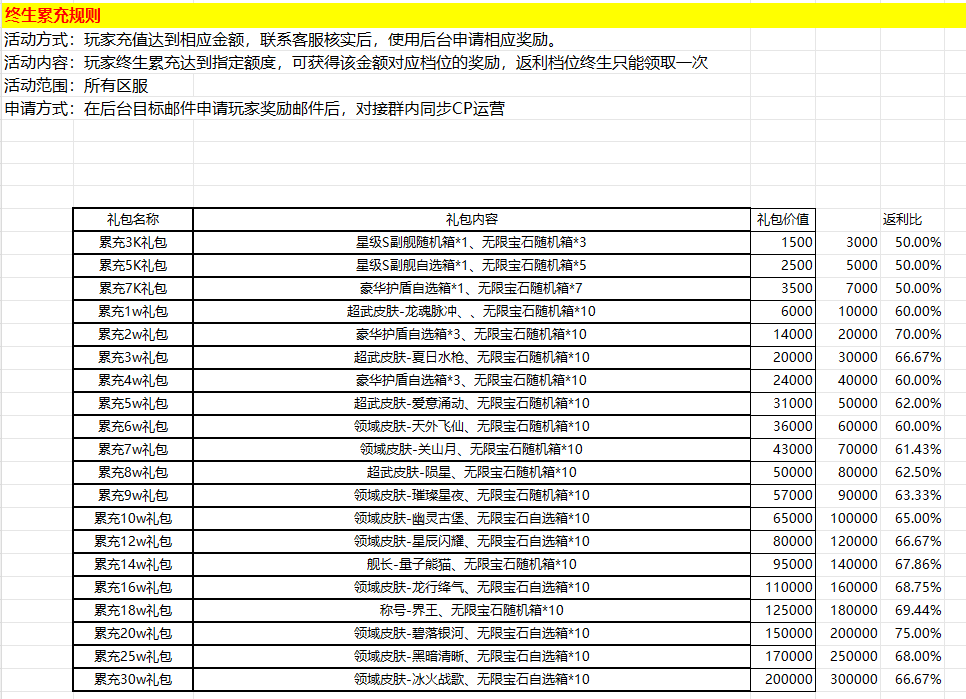Select the 活动方式 description row
The width and height of the screenshot is (966, 699).
click(x=280, y=40)
